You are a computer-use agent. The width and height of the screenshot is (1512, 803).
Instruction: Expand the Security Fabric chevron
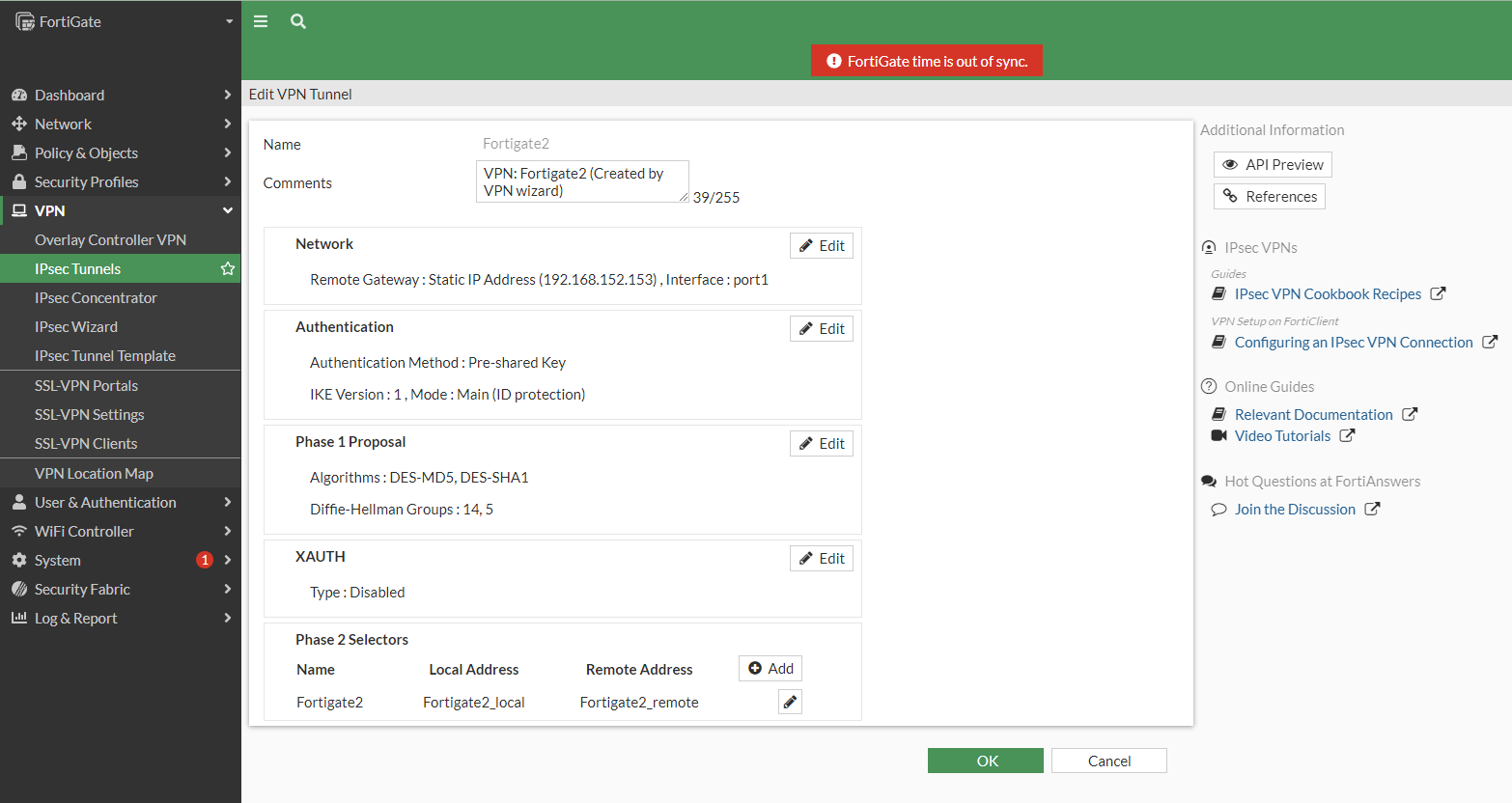pos(228,589)
